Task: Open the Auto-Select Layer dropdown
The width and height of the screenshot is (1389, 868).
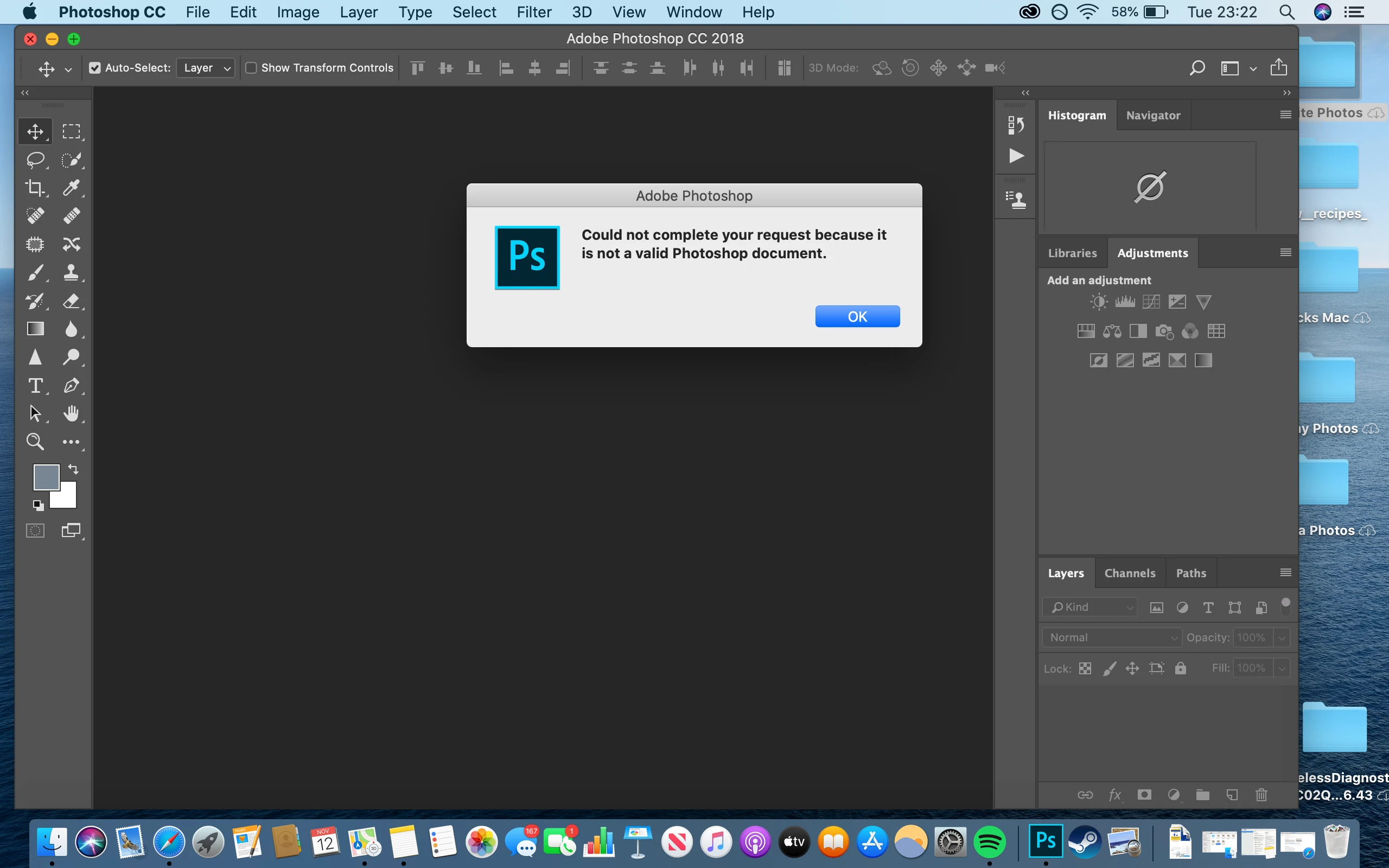Action: [x=206, y=68]
